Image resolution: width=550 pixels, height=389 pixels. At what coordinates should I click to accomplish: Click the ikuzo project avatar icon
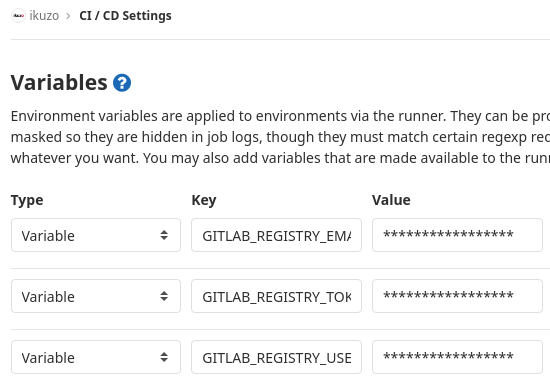coord(18,16)
